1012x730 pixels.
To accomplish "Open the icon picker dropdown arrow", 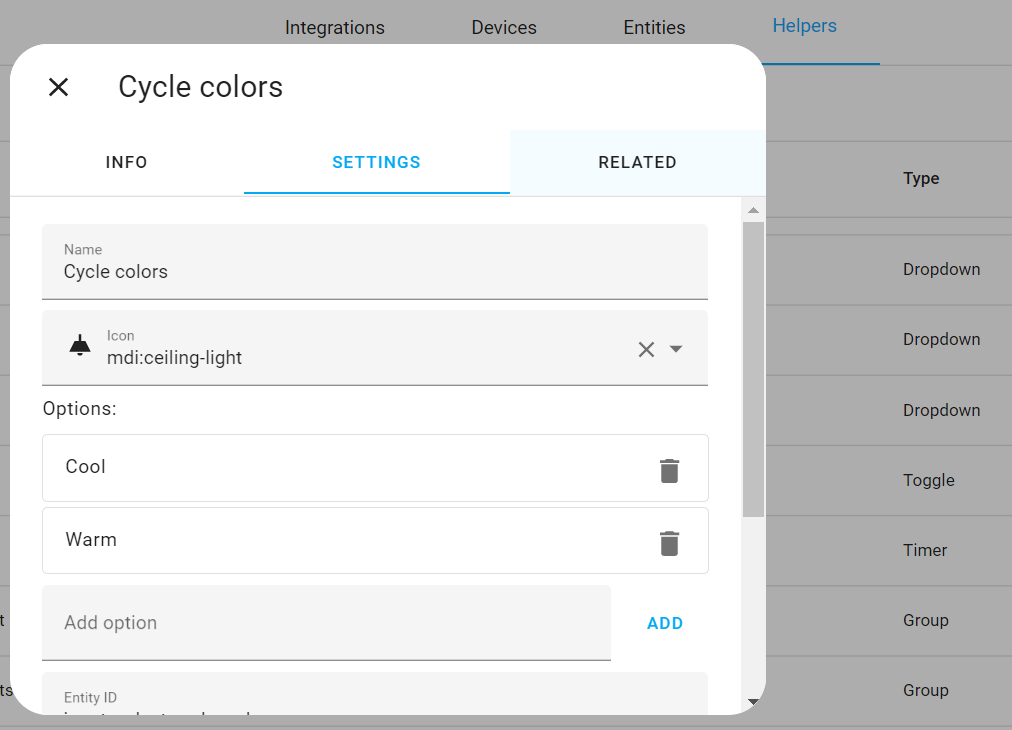I will tap(677, 348).
